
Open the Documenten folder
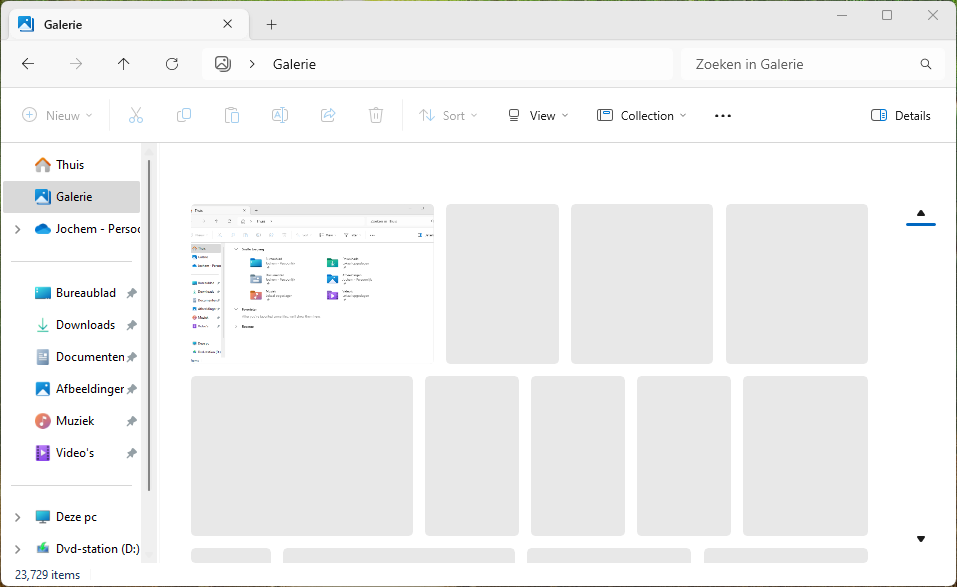pos(79,357)
